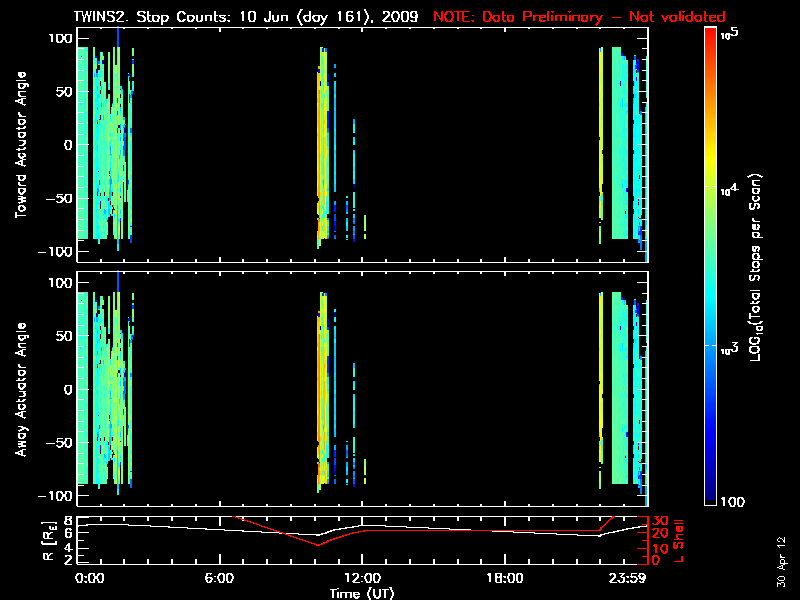
Task: Click the 'Time (UT)' x-axis label
Action: [x=363, y=593]
